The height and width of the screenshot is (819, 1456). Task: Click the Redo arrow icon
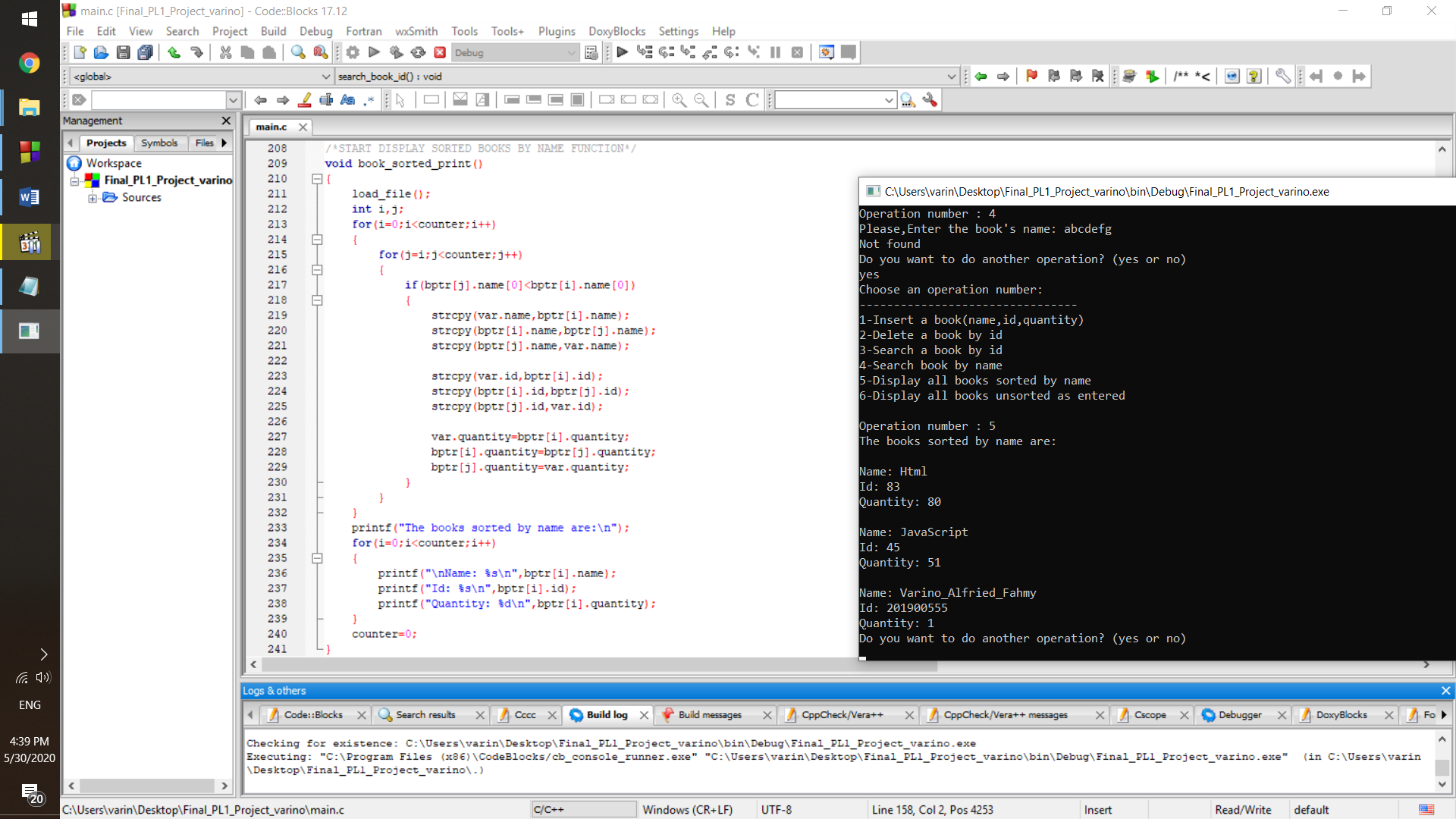click(196, 52)
